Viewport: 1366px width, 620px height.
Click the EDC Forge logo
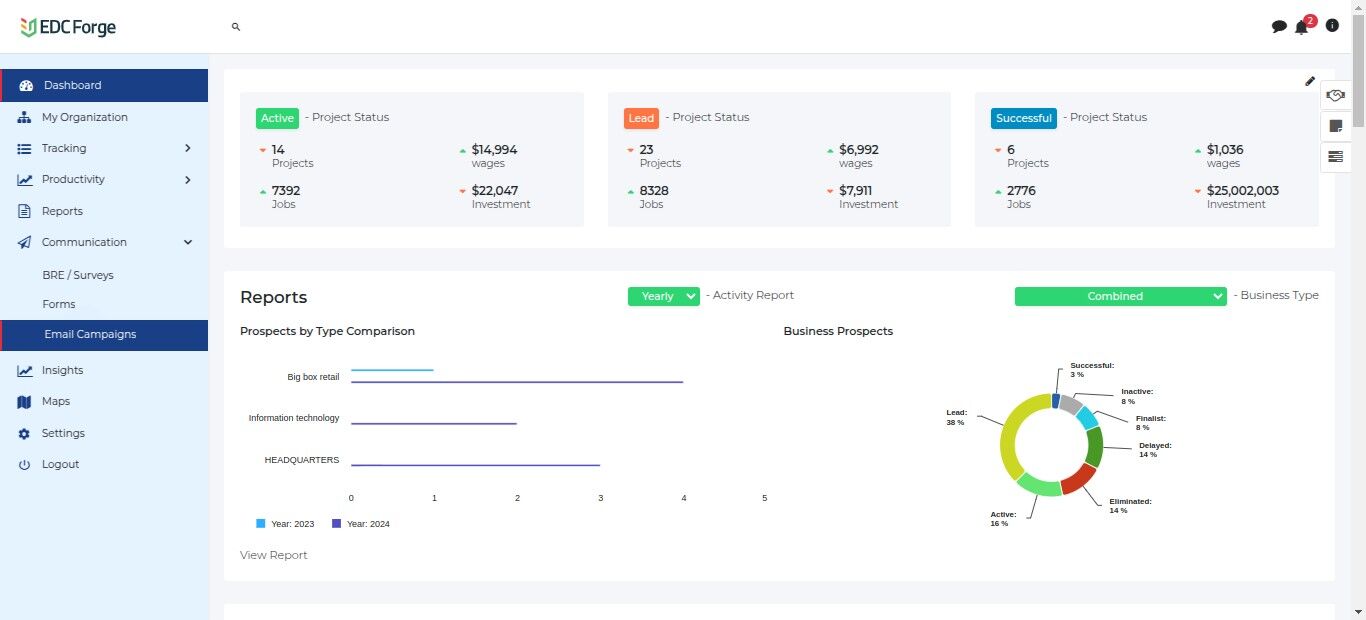(x=68, y=27)
